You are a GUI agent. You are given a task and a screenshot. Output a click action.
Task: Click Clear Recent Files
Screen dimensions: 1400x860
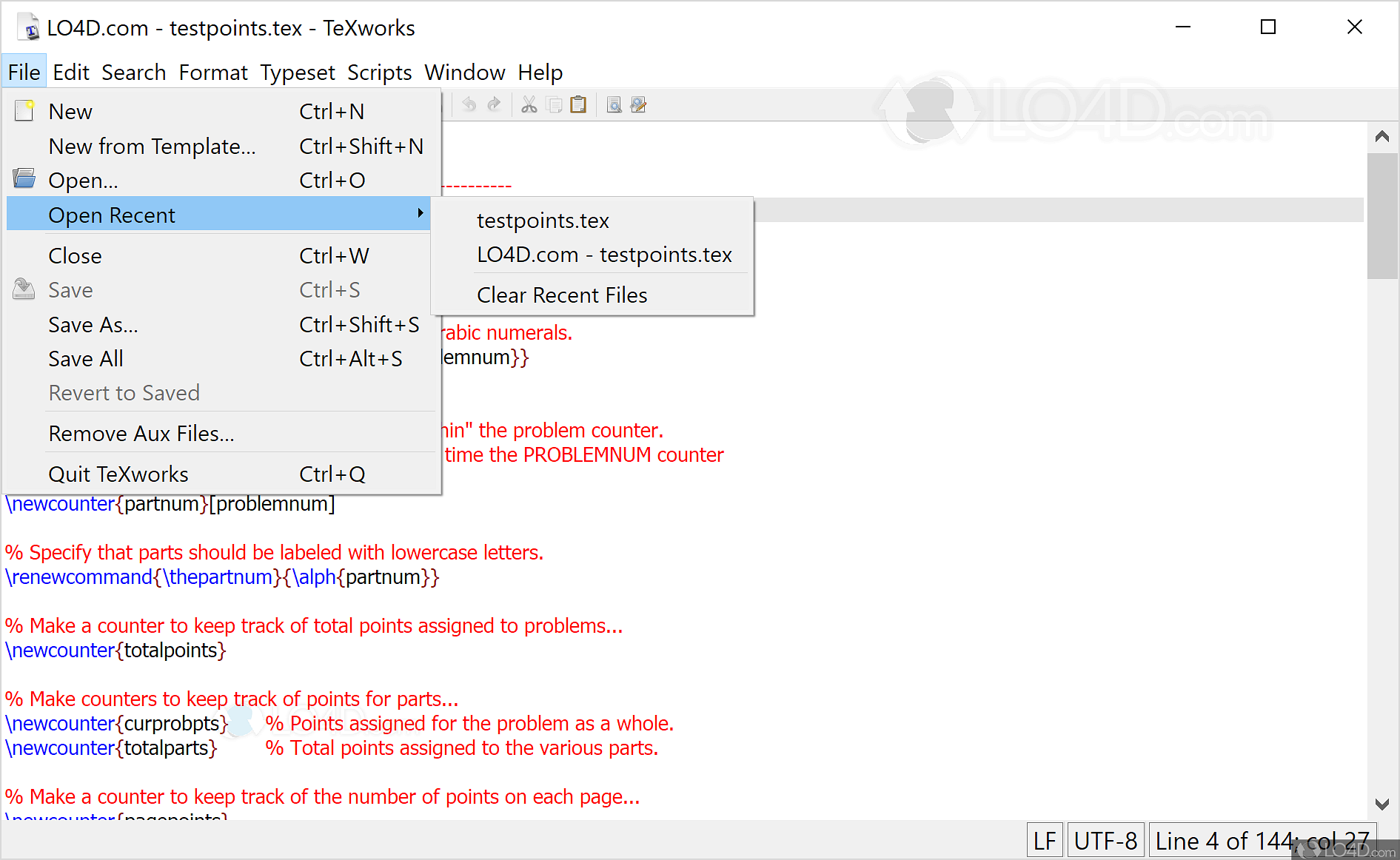coord(562,295)
